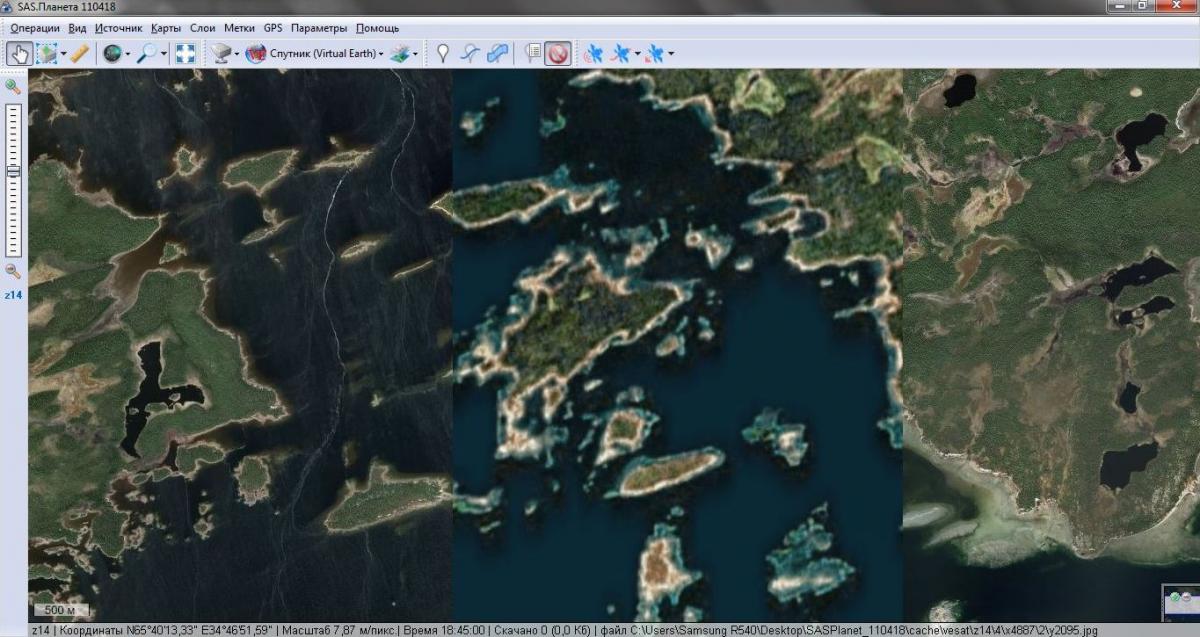Expand the overlay layers dropdown arrow
Screen dimensions: 1200x637
(416, 54)
